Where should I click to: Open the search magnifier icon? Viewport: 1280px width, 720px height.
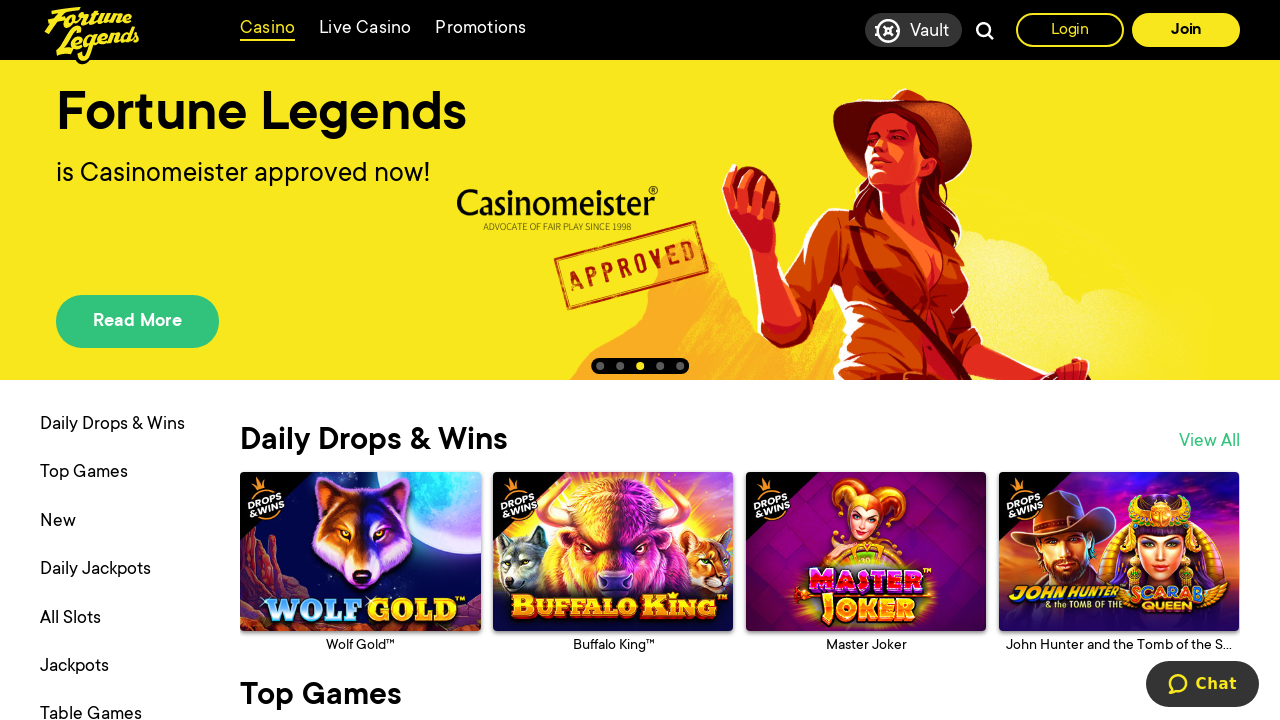985,30
